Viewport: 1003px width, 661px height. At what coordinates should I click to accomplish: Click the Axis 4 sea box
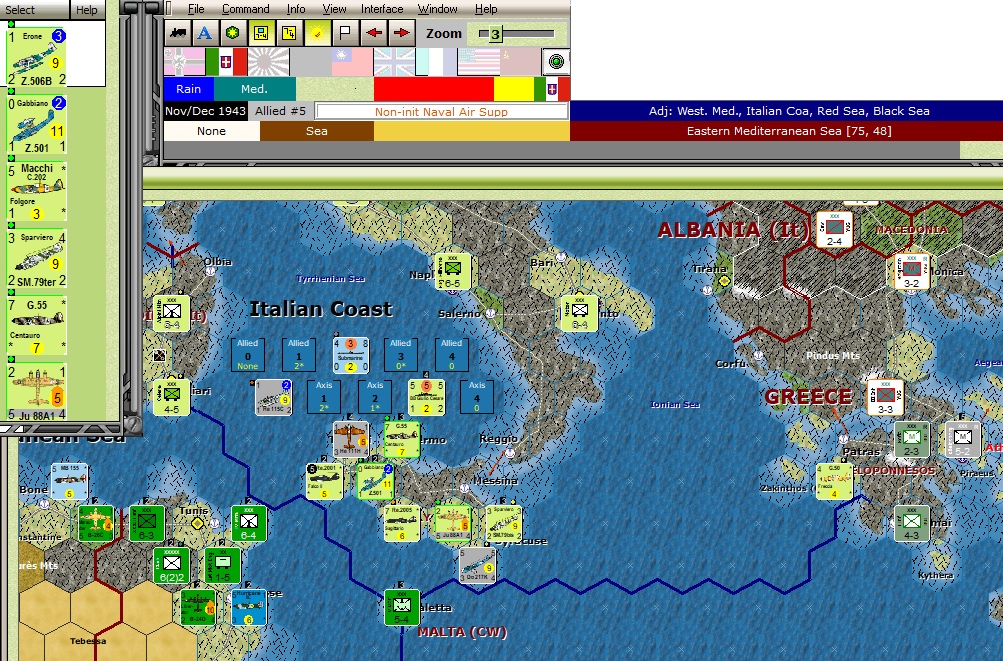pyautogui.click(x=477, y=397)
